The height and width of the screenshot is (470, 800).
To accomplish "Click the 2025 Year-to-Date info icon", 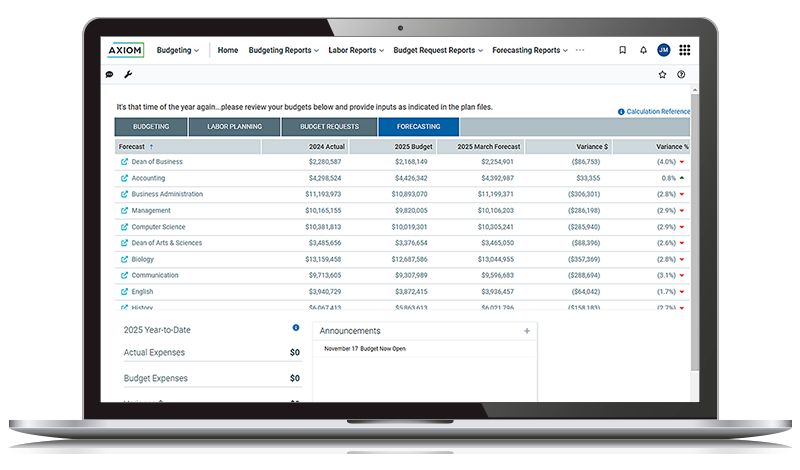I will 296,328.
